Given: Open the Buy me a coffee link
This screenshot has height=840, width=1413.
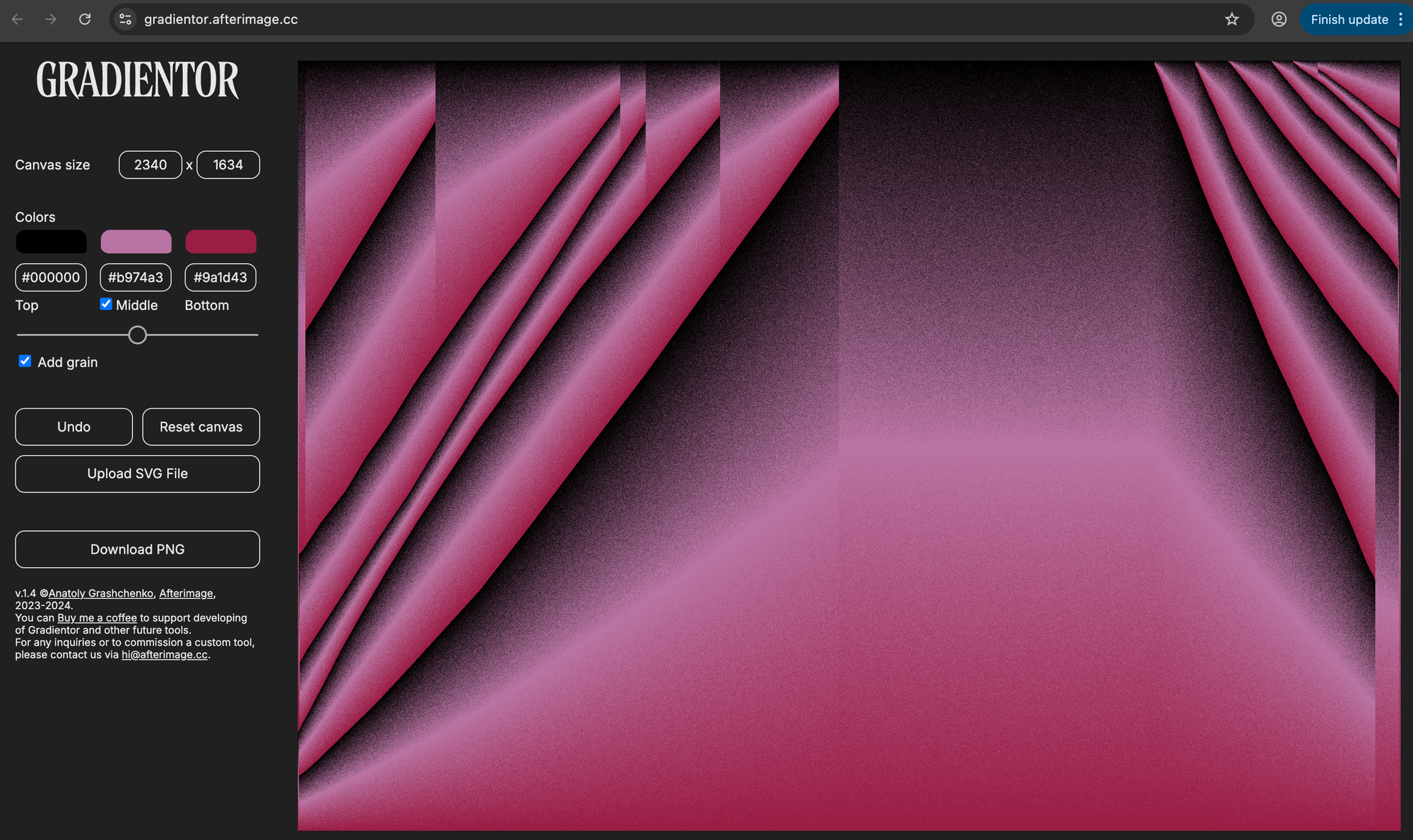Looking at the screenshot, I should (97, 617).
